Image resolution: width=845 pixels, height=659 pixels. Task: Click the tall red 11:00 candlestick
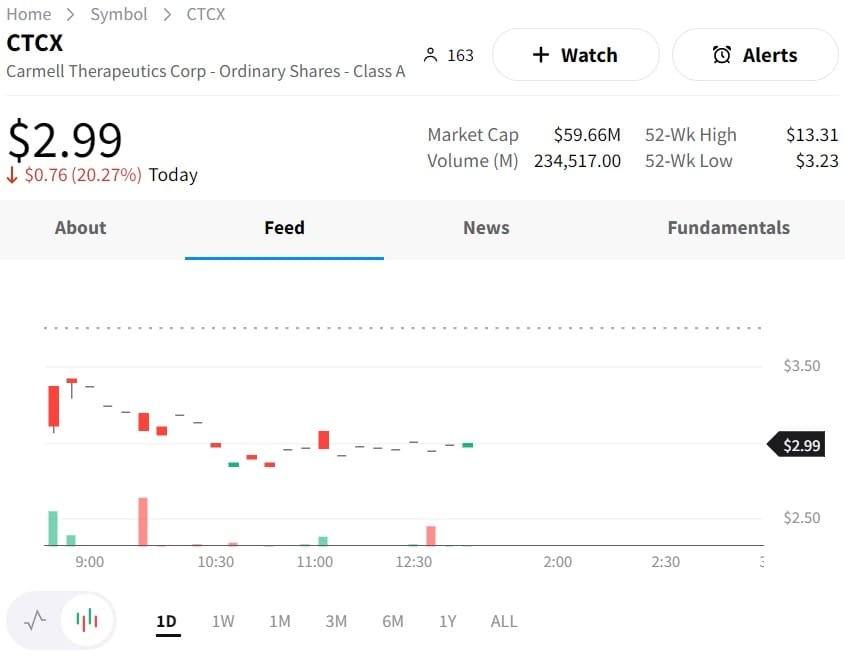pyautogui.click(x=323, y=439)
